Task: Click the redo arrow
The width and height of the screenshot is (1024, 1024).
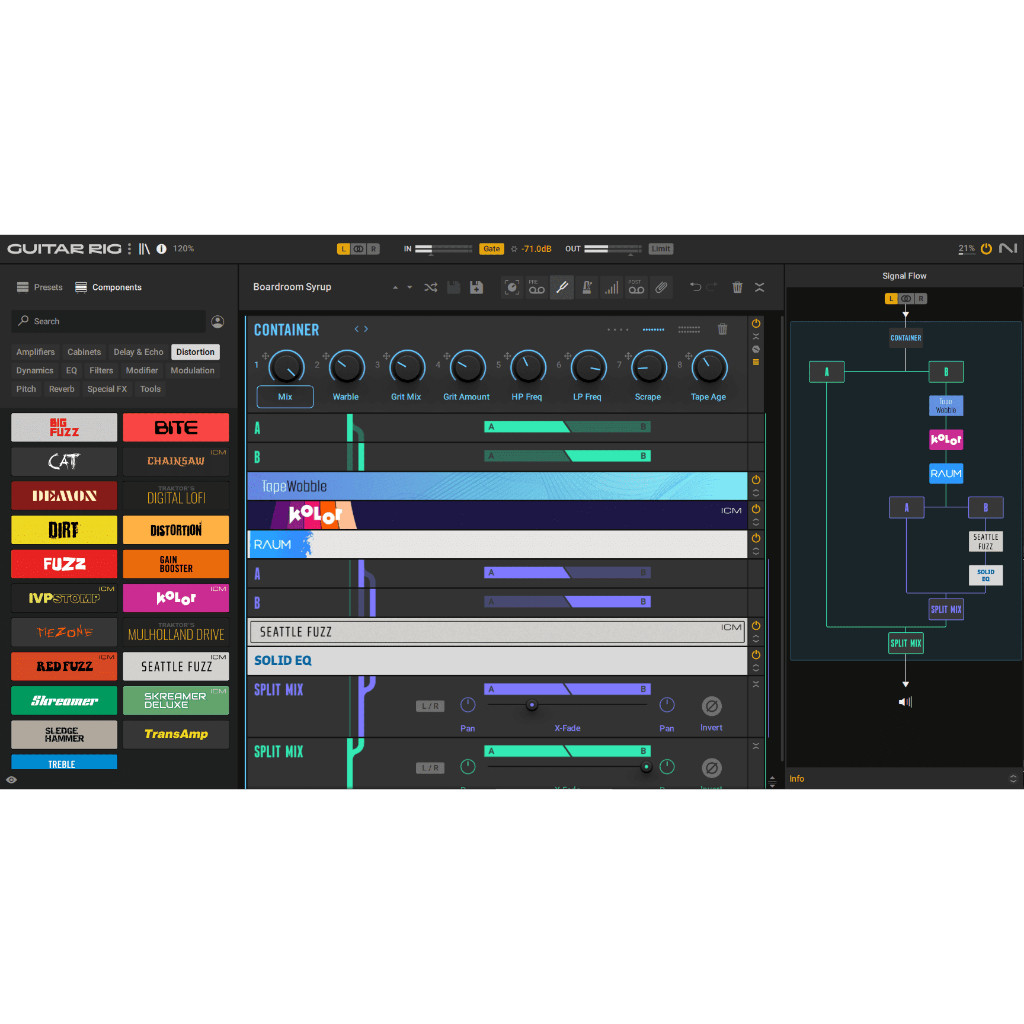Action: 712,287
